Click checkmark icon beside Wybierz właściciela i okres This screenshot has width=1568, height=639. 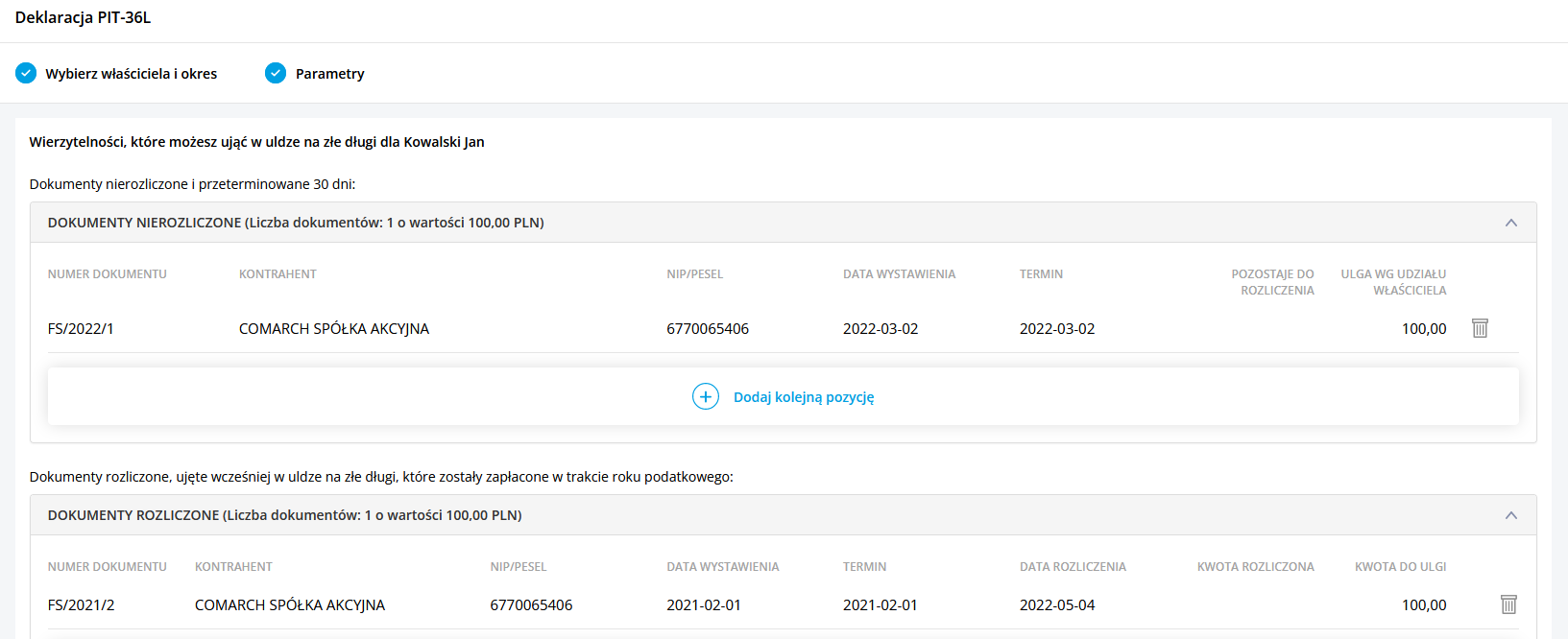(26, 73)
